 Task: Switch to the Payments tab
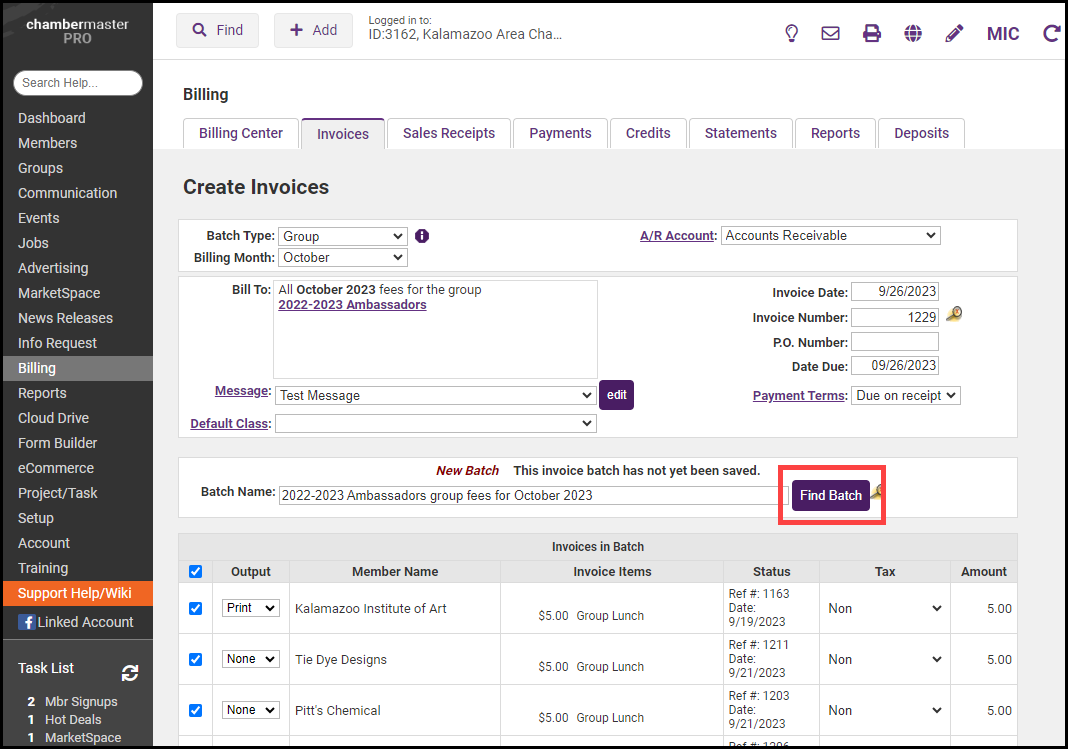tap(560, 133)
